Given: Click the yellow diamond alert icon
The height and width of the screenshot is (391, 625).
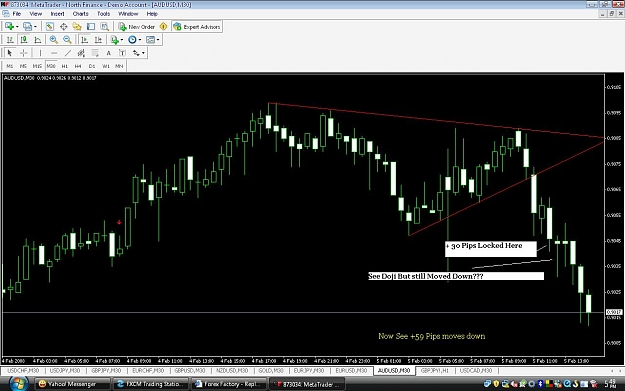Looking at the screenshot, I should pyautogui.click(x=163, y=27).
